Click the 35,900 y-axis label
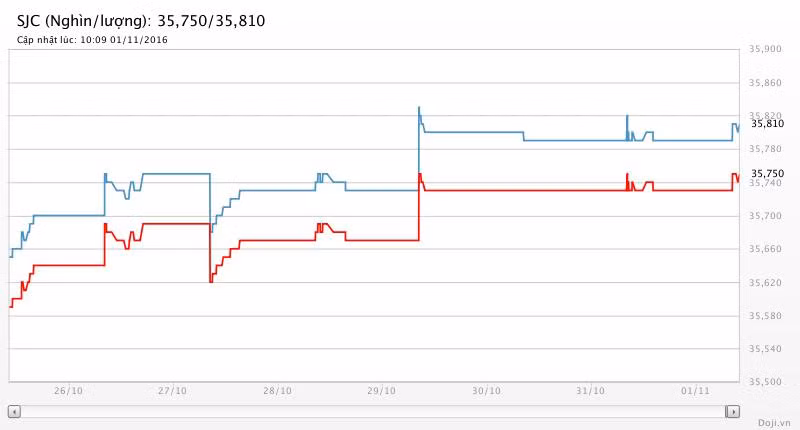This screenshot has width=800, height=430. [765, 49]
